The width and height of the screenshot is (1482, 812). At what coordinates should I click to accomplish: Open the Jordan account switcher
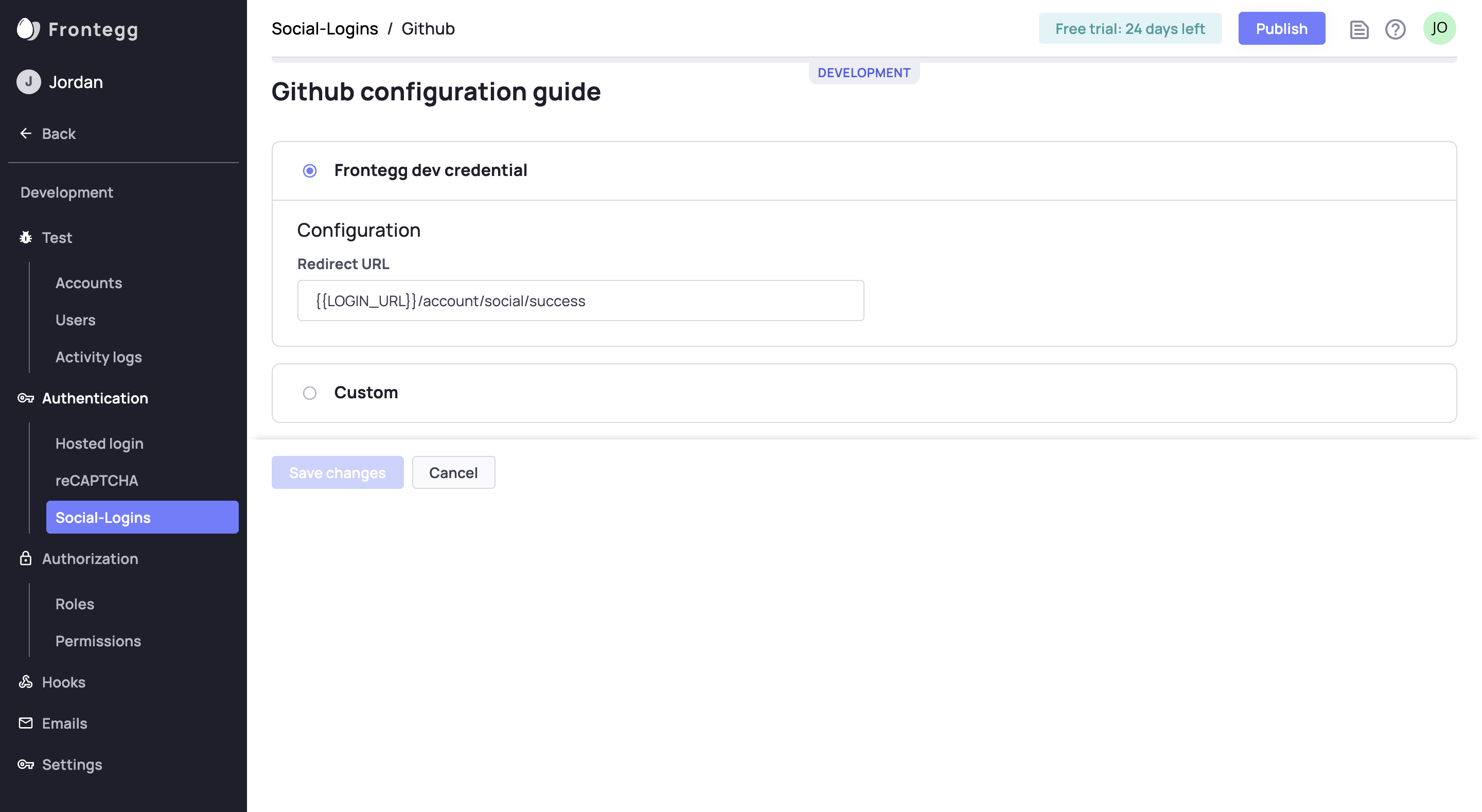click(x=75, y=82)
